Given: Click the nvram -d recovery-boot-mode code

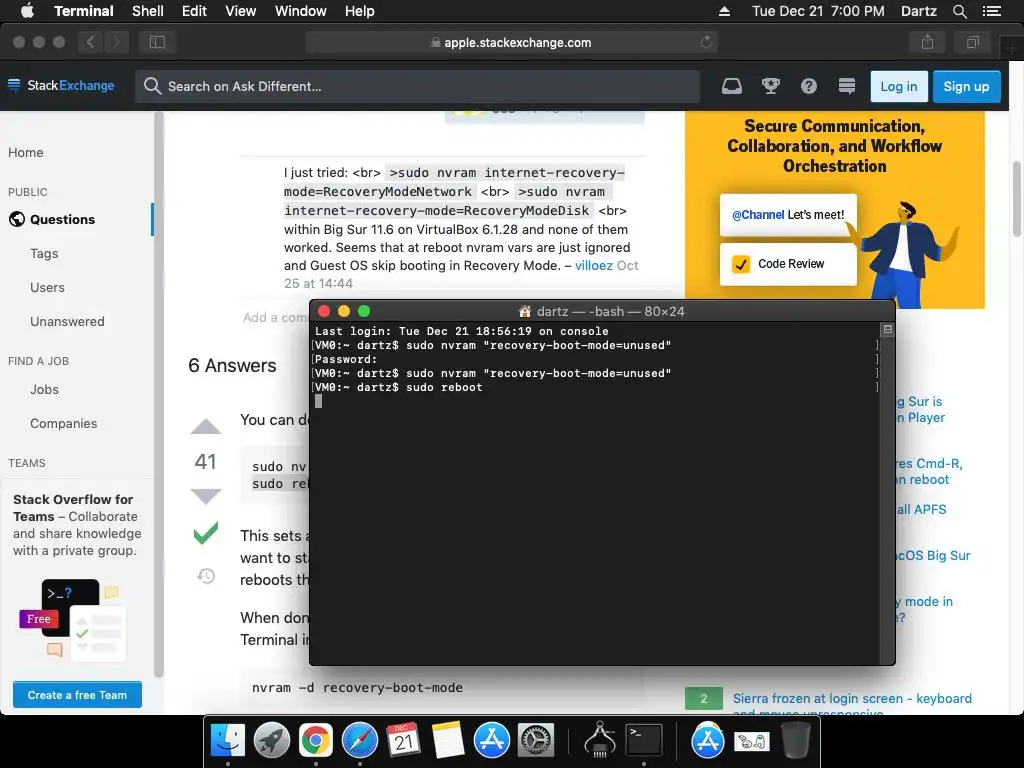Looking at the screenshot, I should point(357,688).
